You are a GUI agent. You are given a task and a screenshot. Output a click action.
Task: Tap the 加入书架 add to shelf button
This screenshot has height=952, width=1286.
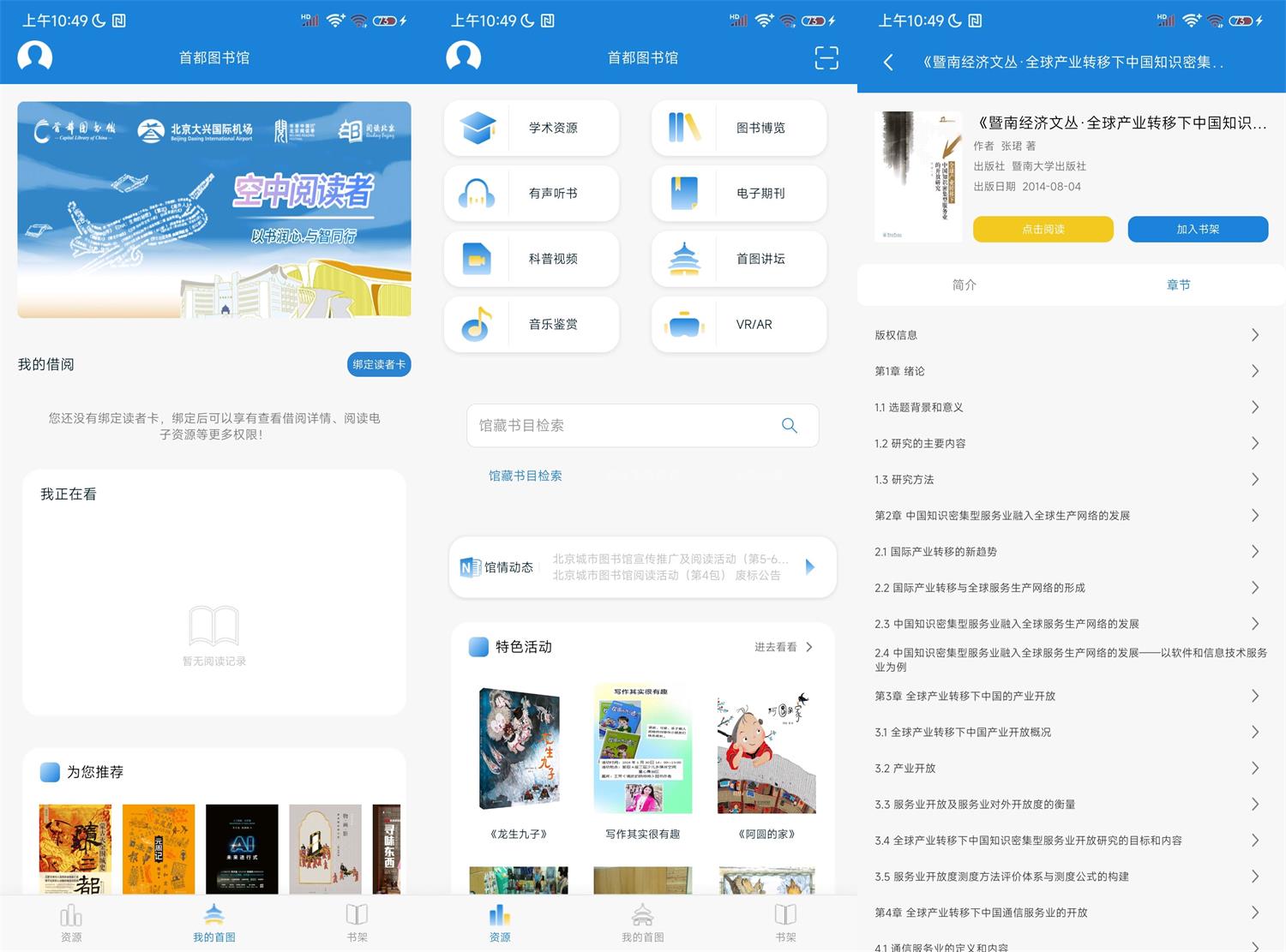pyautogui.click(x=1198, y=229)
